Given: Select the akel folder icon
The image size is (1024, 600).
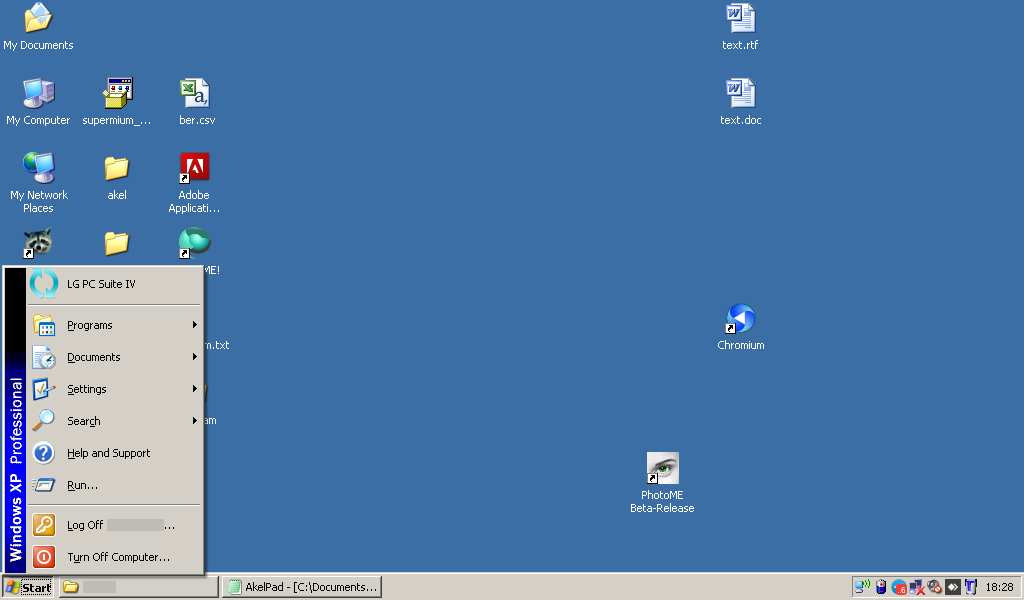Looking at the screenshot, I should [117, 168].
